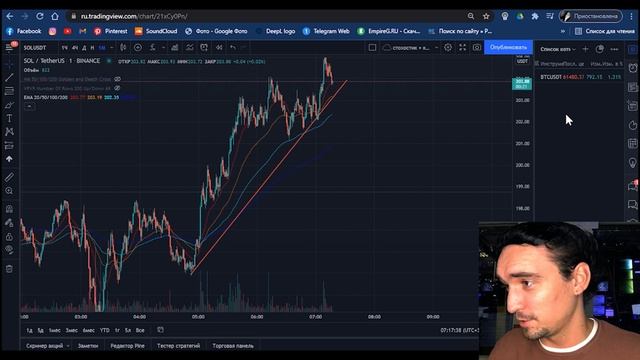Activate the zoom in tool

9,191
